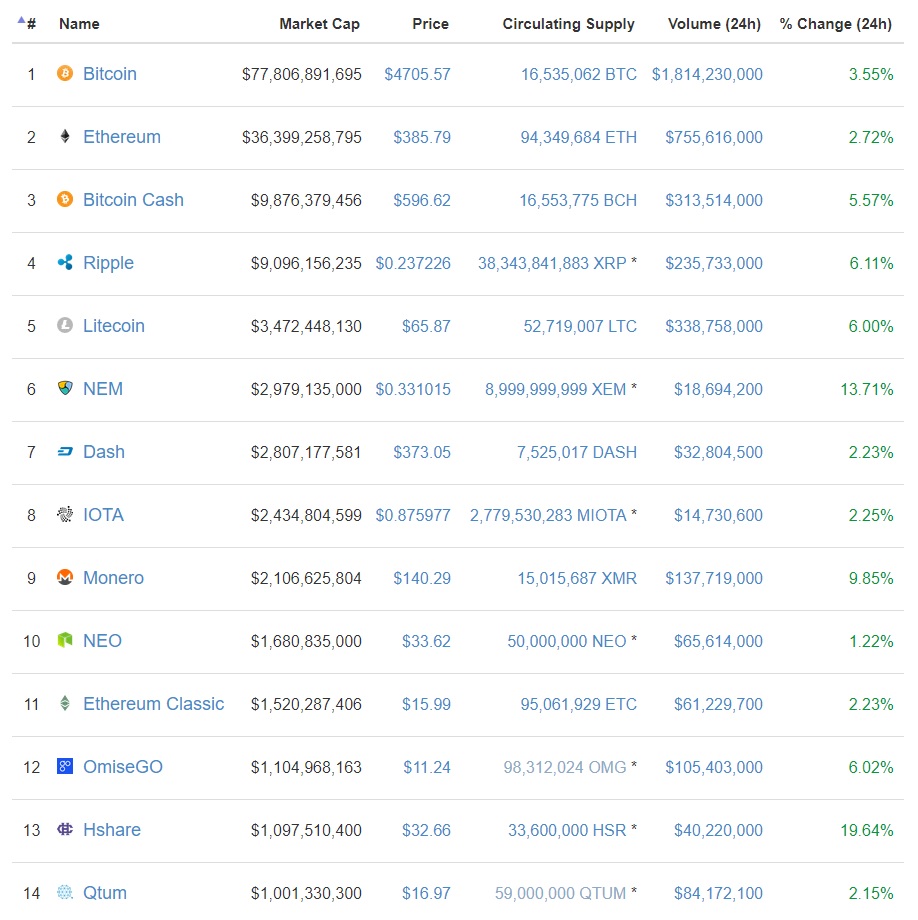
Task: Open the Ethereum Classic name link
Action: (153, 703)
